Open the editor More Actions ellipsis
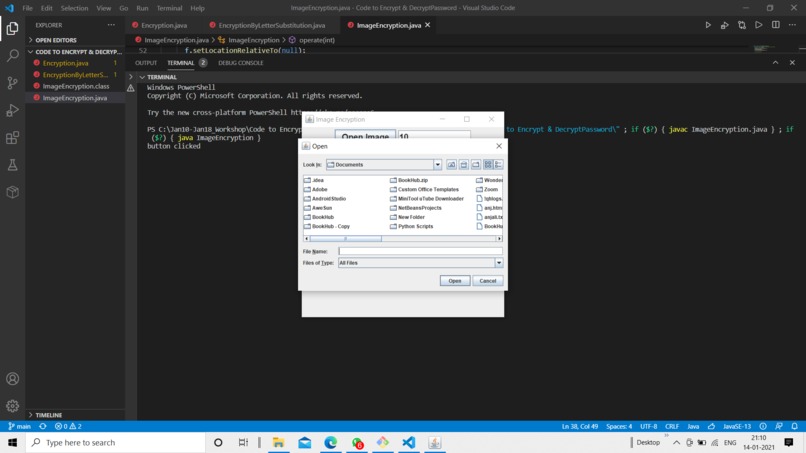The image size is (806, 453). pos(793,25)
